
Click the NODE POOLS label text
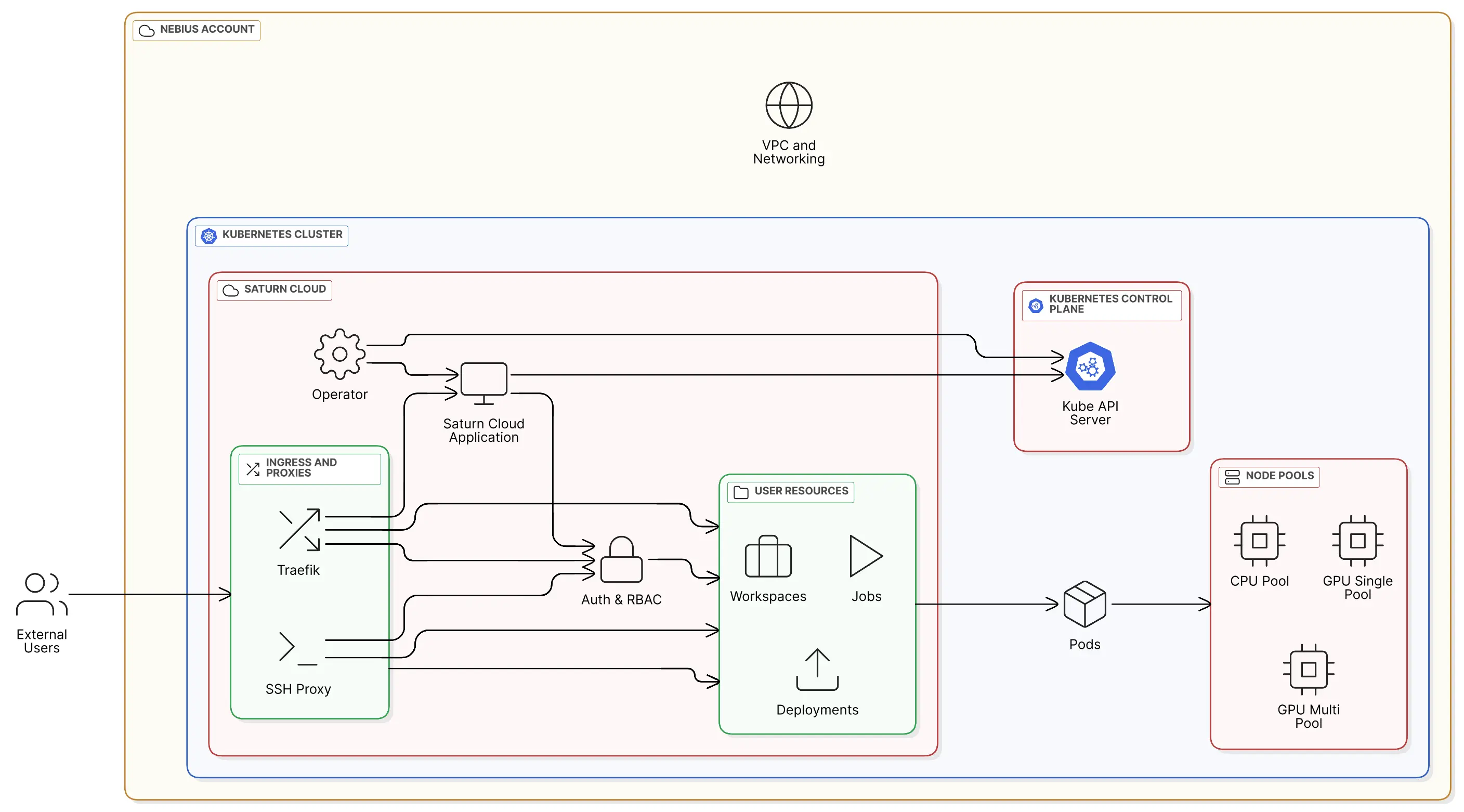1280,476
